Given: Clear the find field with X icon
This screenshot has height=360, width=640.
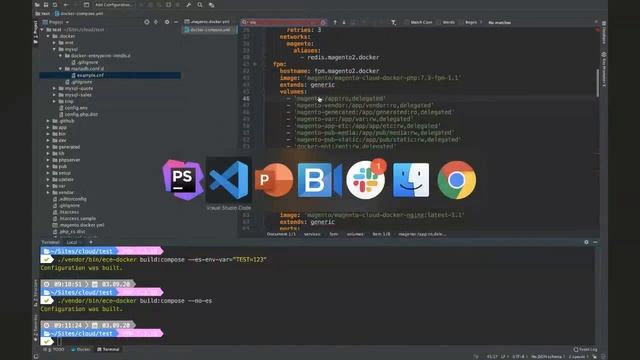Looking at the screenshot, I should coord(323,22).
